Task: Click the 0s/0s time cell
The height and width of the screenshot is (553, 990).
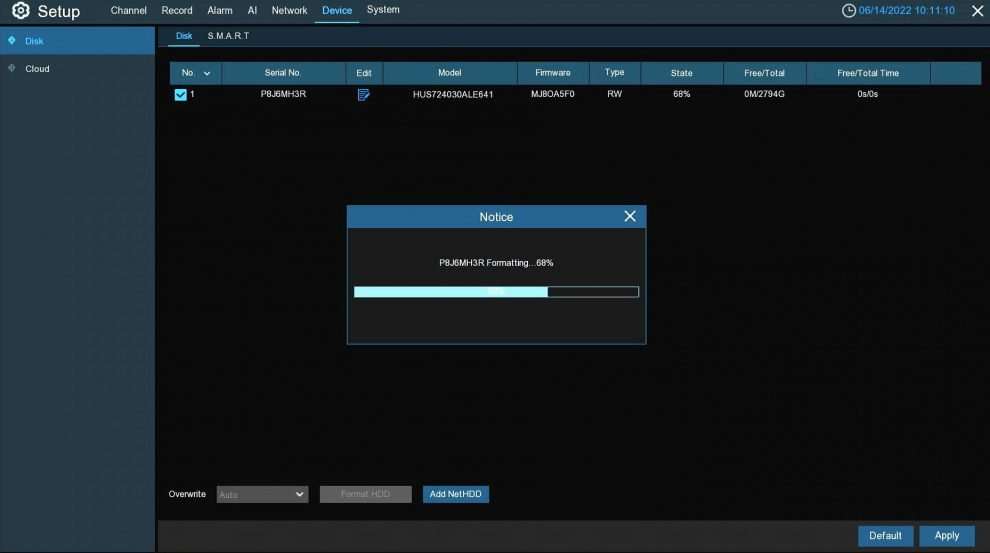Action: click(x=868, y=94)
